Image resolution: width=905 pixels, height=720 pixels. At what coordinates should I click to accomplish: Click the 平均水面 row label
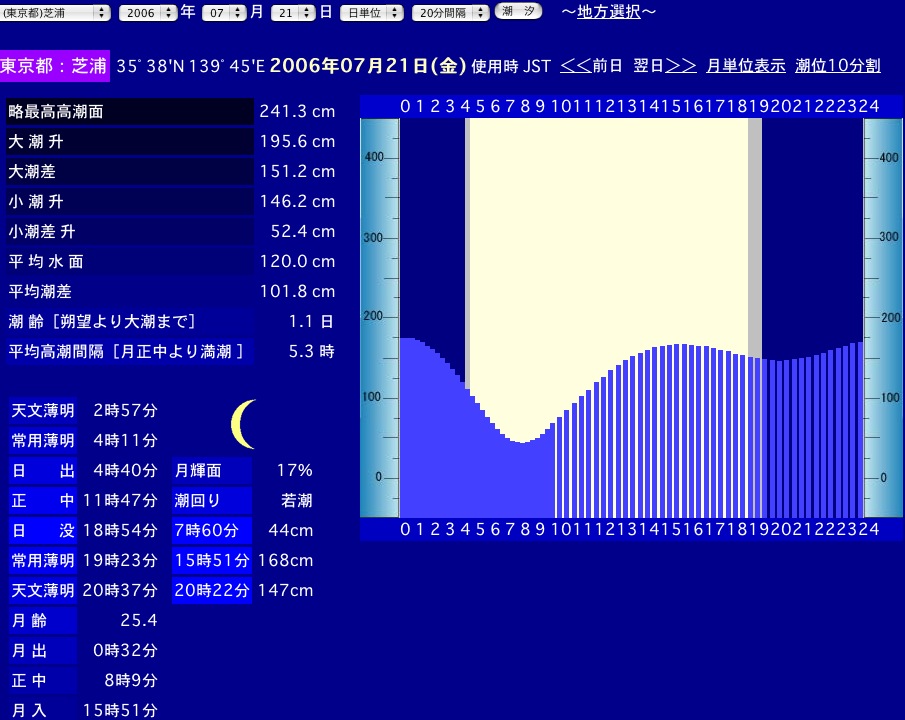[130, 262]
